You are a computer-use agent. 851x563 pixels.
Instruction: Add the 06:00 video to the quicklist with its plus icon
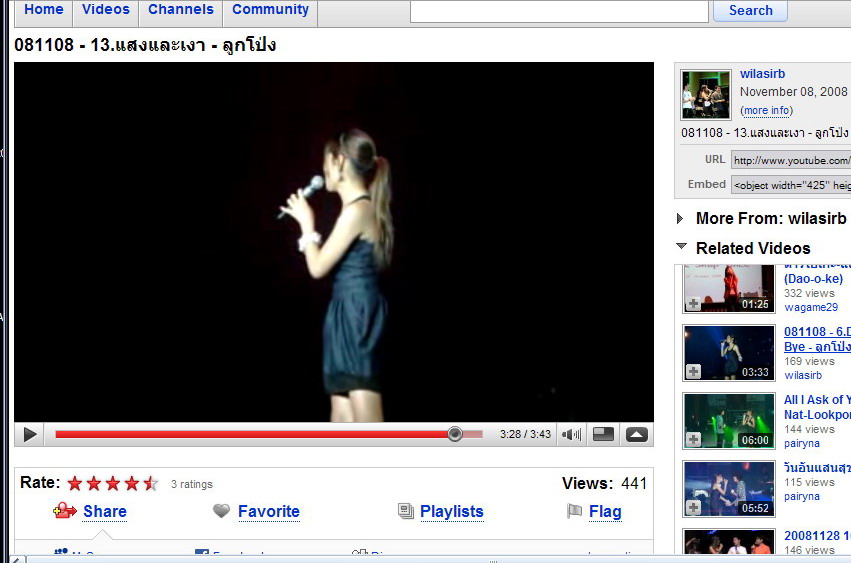tap(693, 439)
